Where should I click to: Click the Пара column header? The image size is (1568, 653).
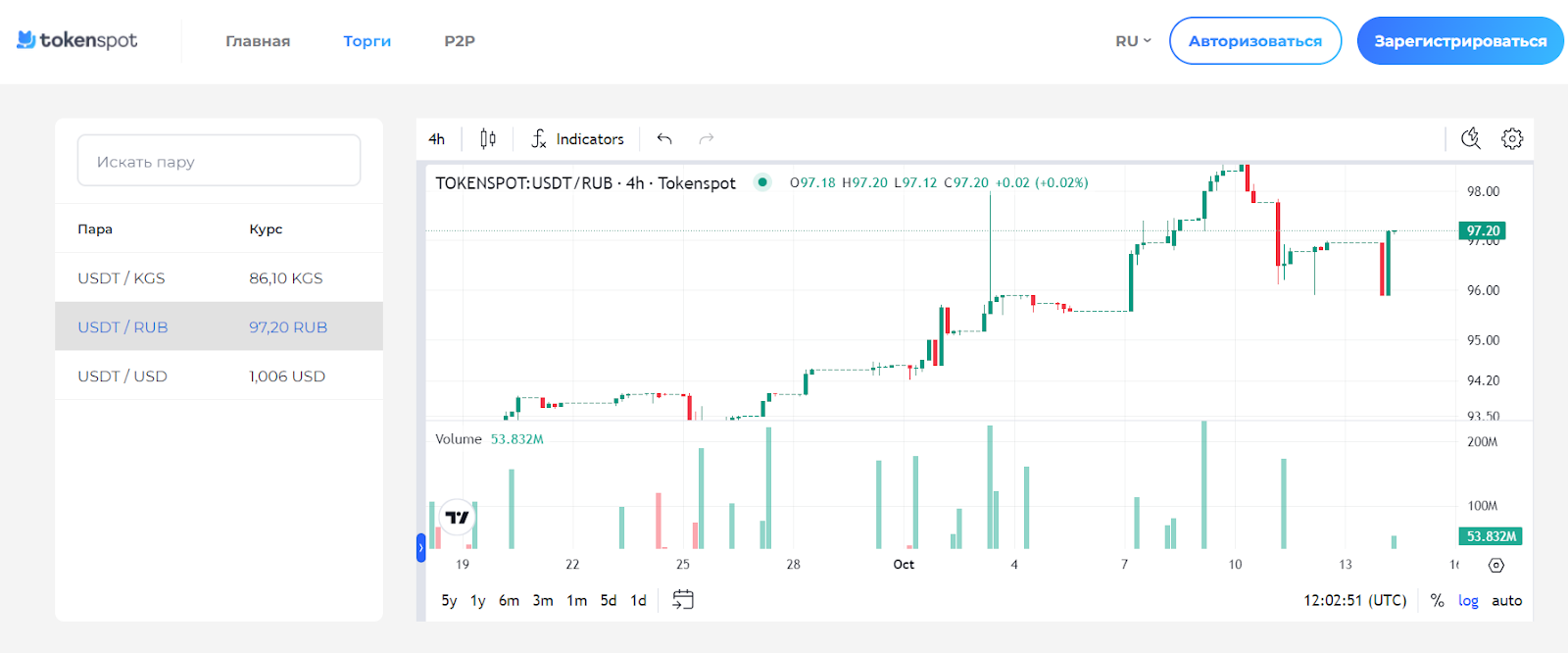point(95,229)
